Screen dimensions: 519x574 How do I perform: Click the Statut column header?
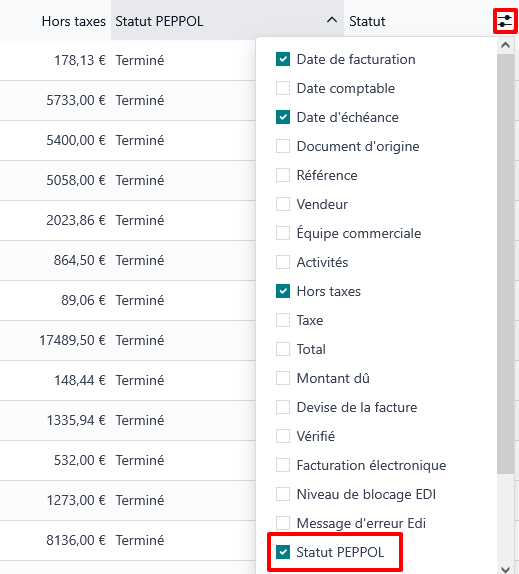tap(367, 21)
